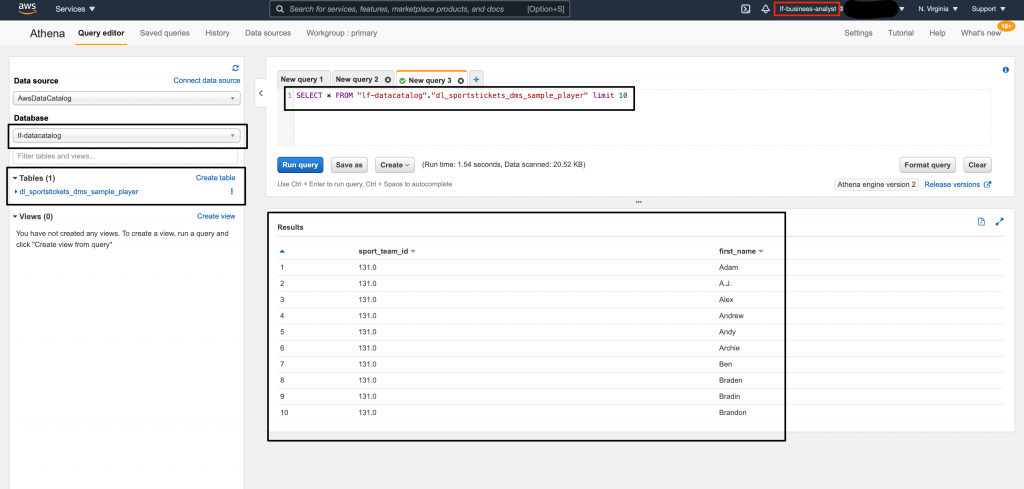Click Format query button
The image size is (1024, 489).
(928, 165)
